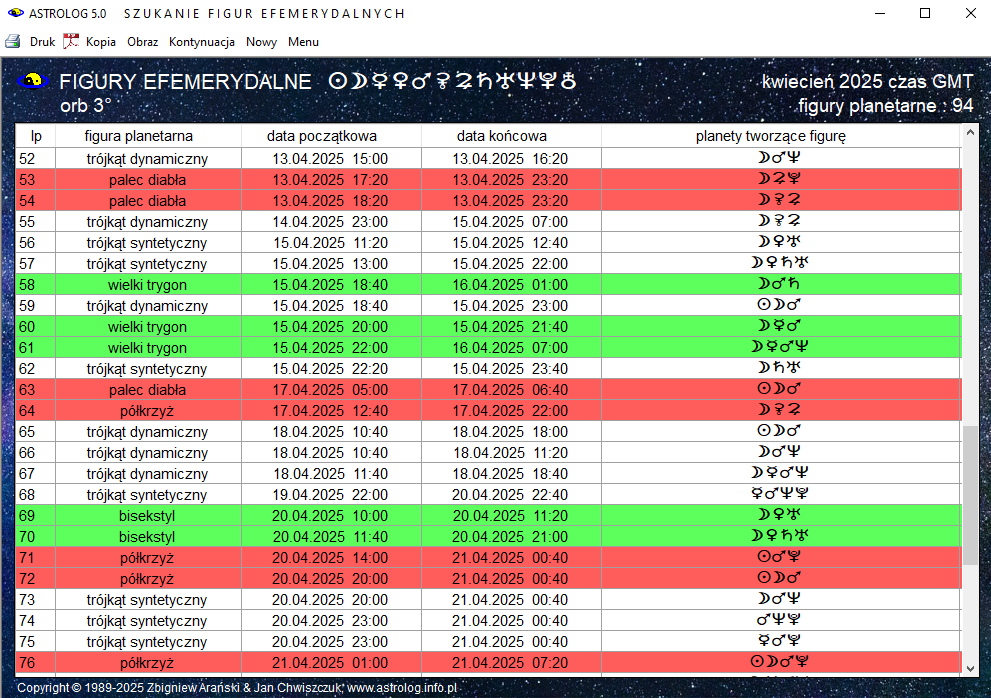Image resolution: width=991 pixels, height=698 pixels.
Task: Open the Menu item in menu bar
Action: coord(303,42)
